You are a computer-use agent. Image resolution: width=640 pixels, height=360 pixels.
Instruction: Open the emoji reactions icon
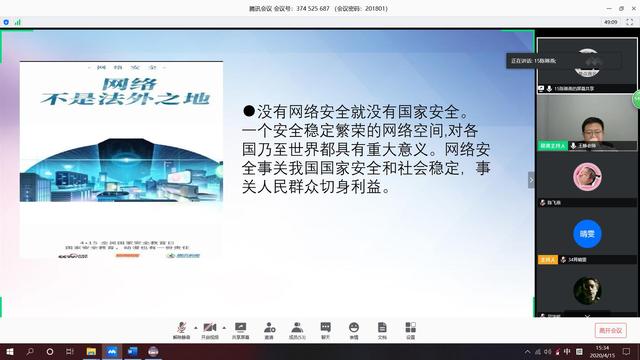click(x=354, y=330)
